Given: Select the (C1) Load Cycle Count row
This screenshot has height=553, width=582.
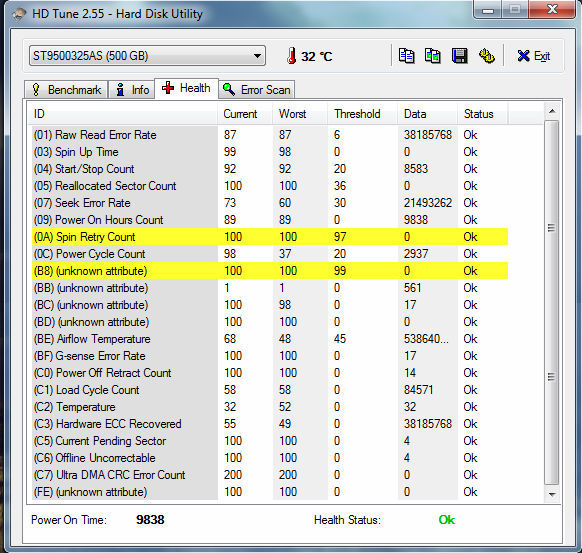Looking at the screenshot, I should point(270,390).
